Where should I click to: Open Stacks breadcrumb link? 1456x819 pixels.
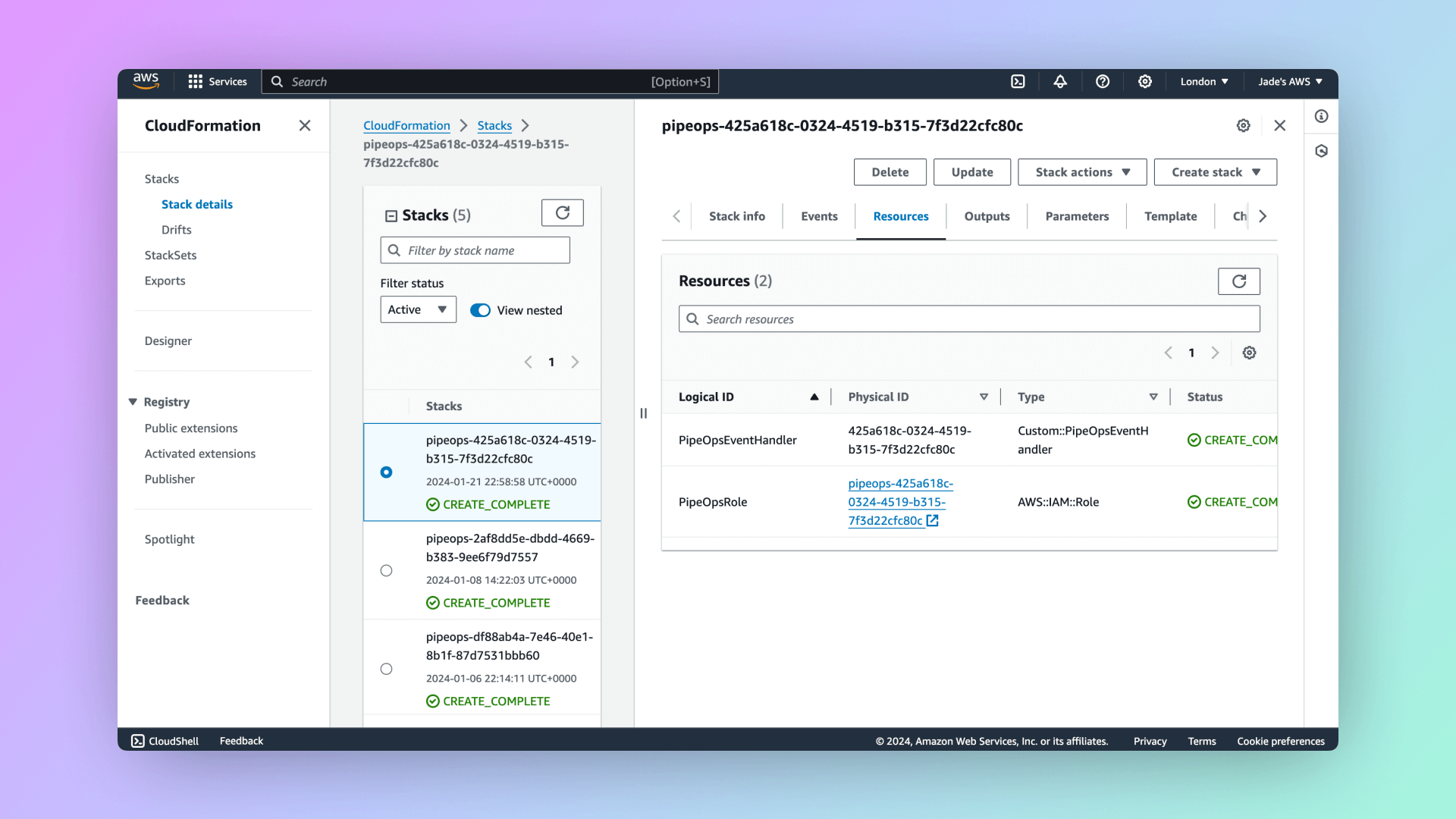coord(494,125)
